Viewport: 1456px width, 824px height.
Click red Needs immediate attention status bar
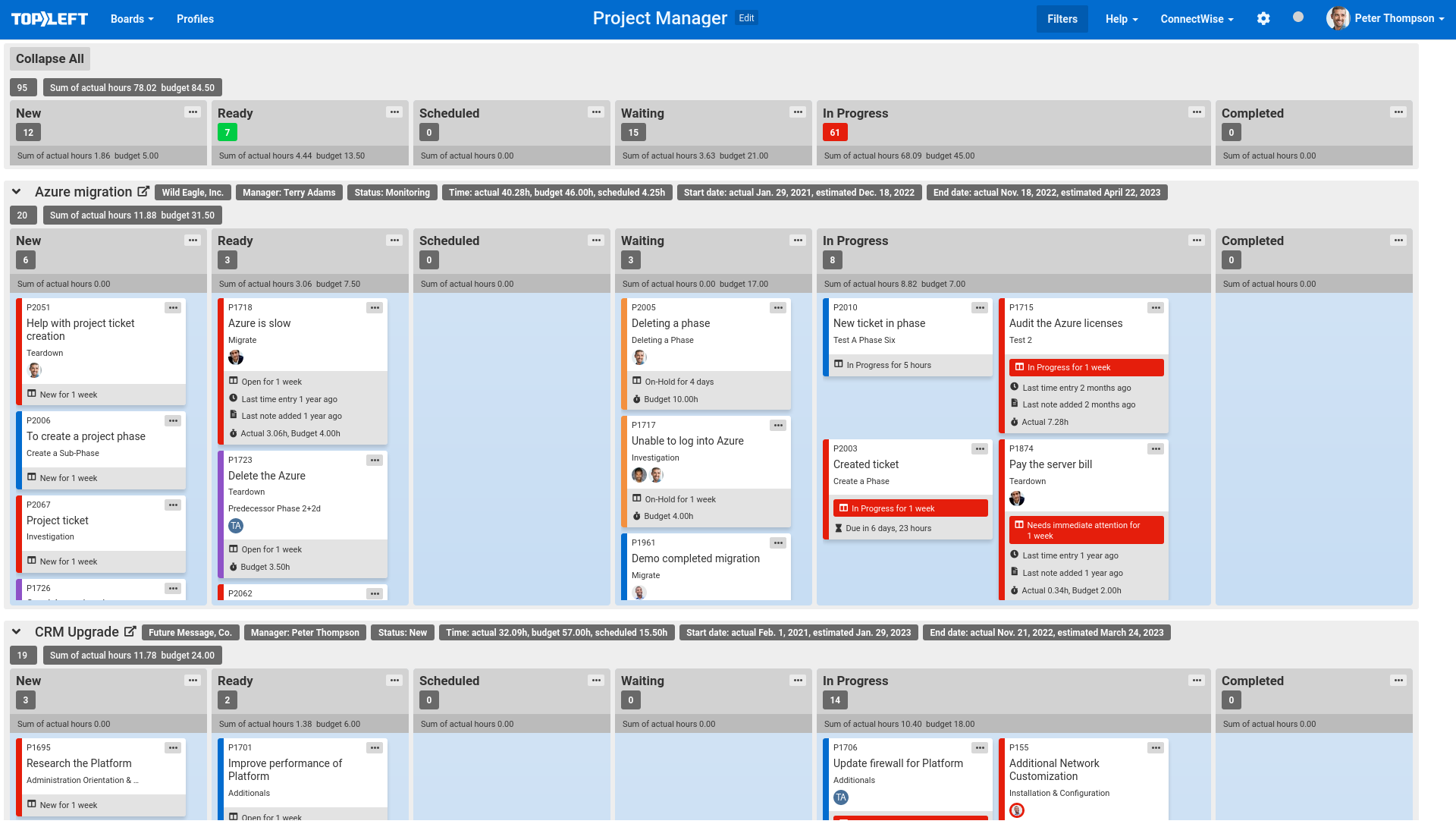pyautogui.click(x=1086, y=530)
